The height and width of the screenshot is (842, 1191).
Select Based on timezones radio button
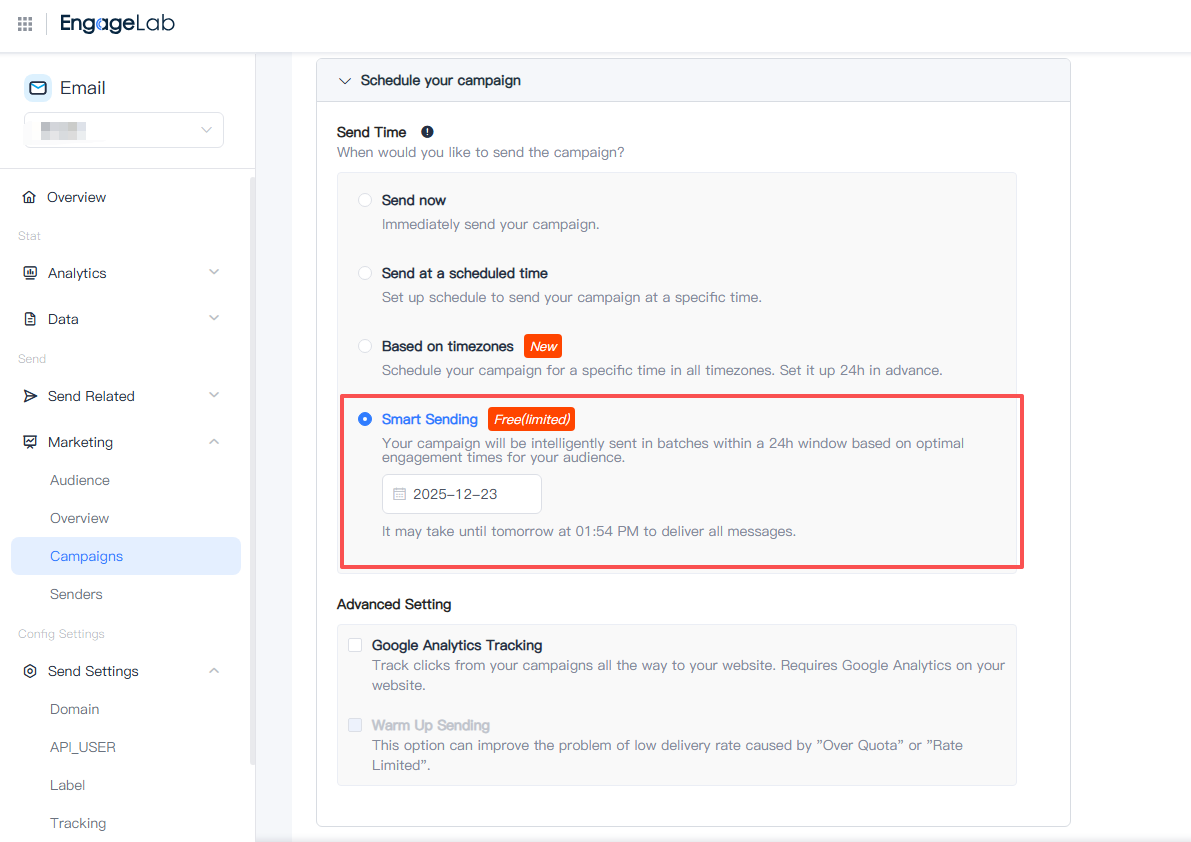click(365, 346)
